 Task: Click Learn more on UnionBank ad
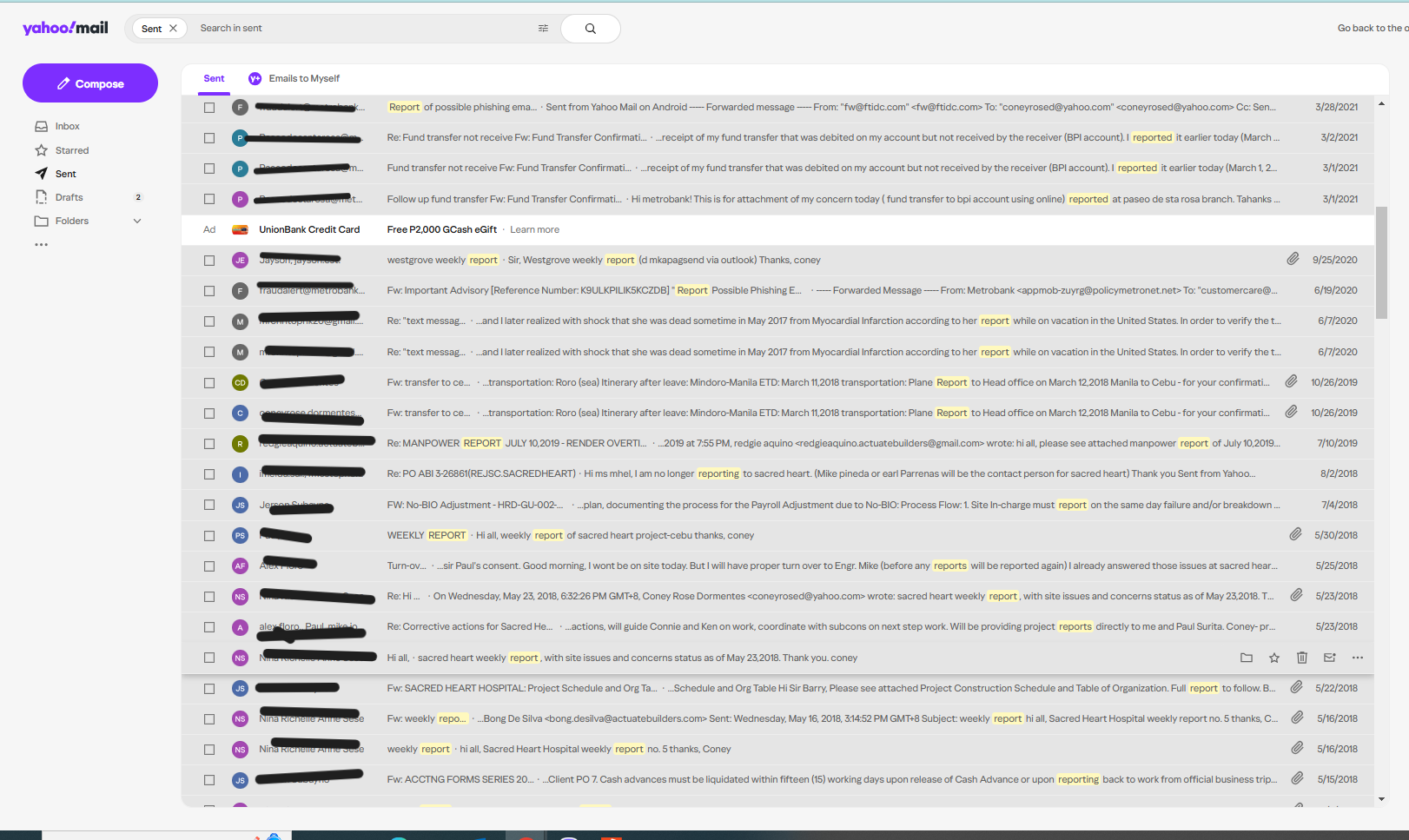[x=534, y=230]
